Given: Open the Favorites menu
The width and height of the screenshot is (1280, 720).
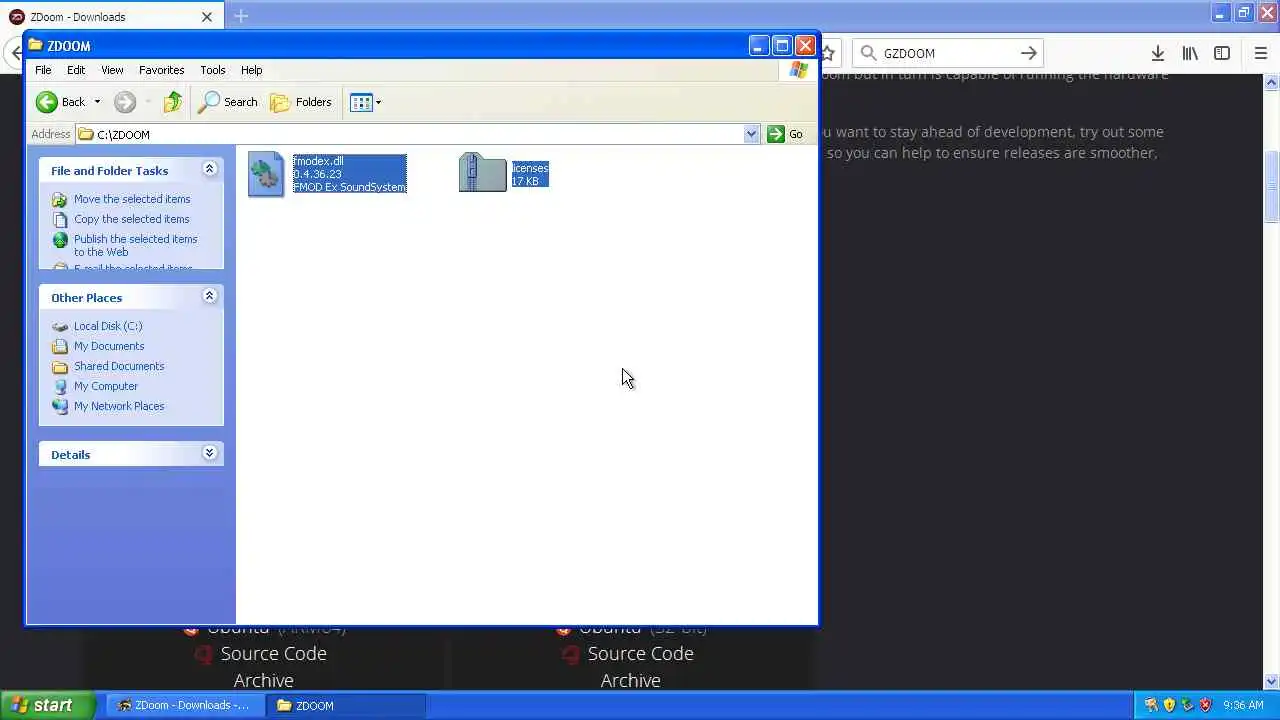Looking at the screenshot, I should (161, 70).
